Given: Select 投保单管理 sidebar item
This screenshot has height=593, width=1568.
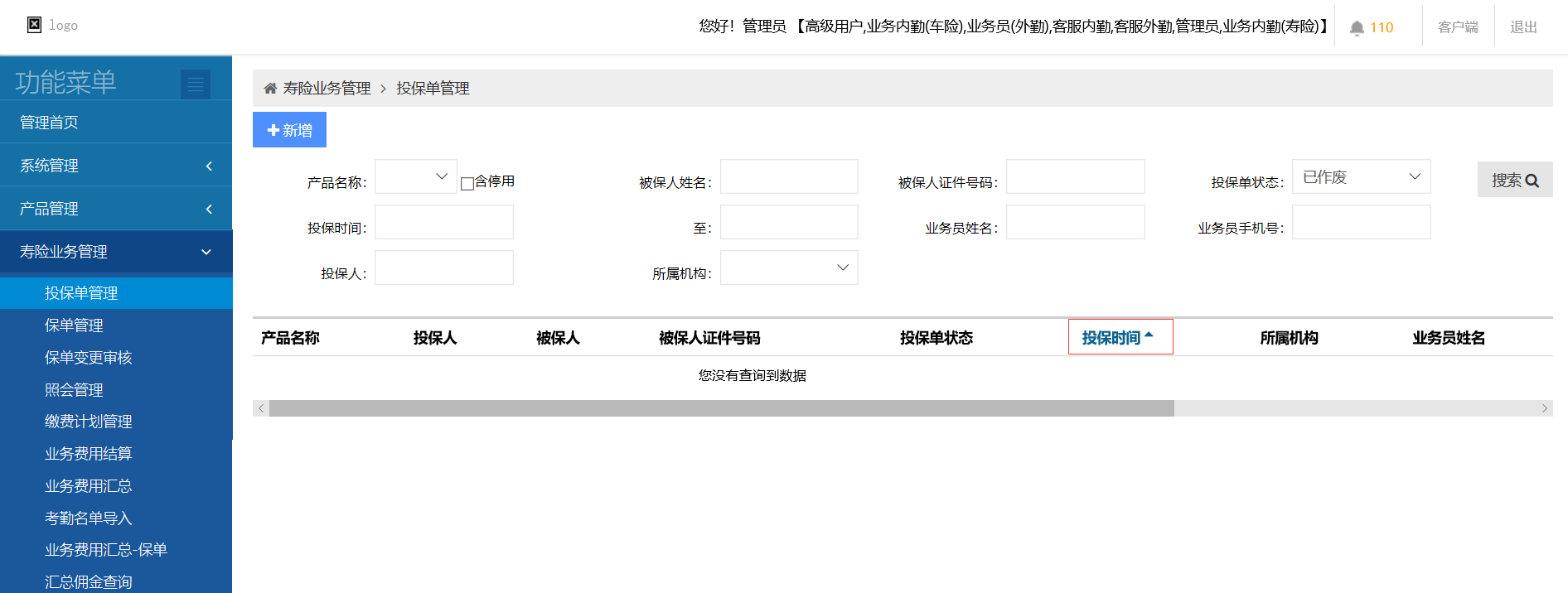Looking at the screenshot, I should coord(116,293).
